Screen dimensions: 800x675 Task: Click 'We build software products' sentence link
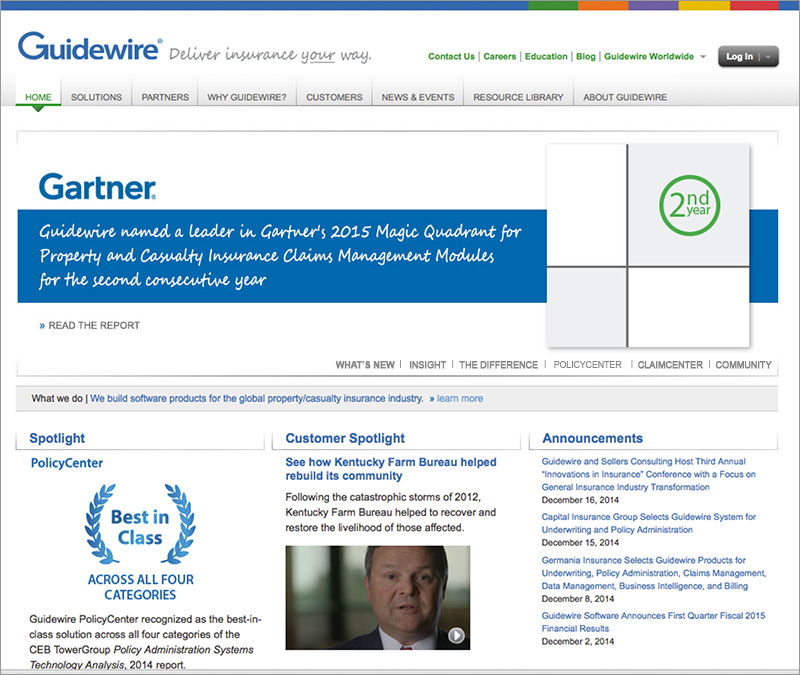click(257, 398)
